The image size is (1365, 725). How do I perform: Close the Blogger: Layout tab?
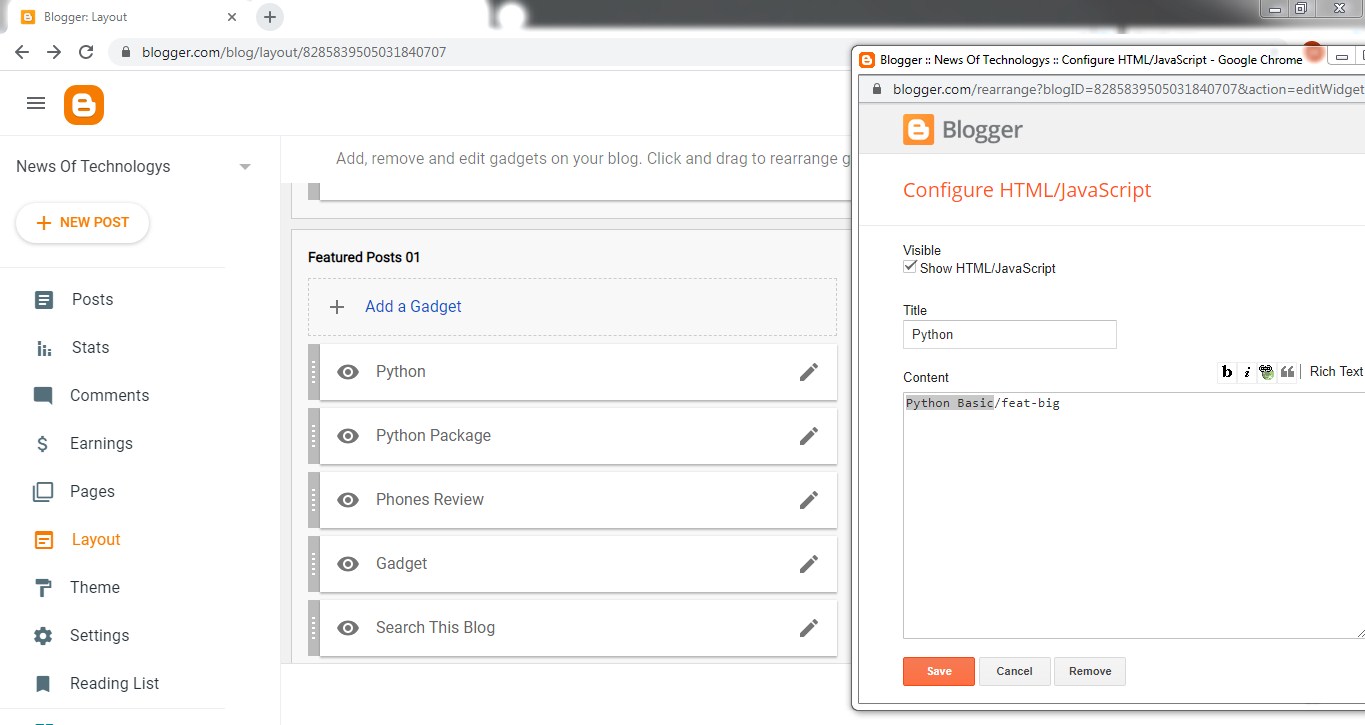coord(232,17)
